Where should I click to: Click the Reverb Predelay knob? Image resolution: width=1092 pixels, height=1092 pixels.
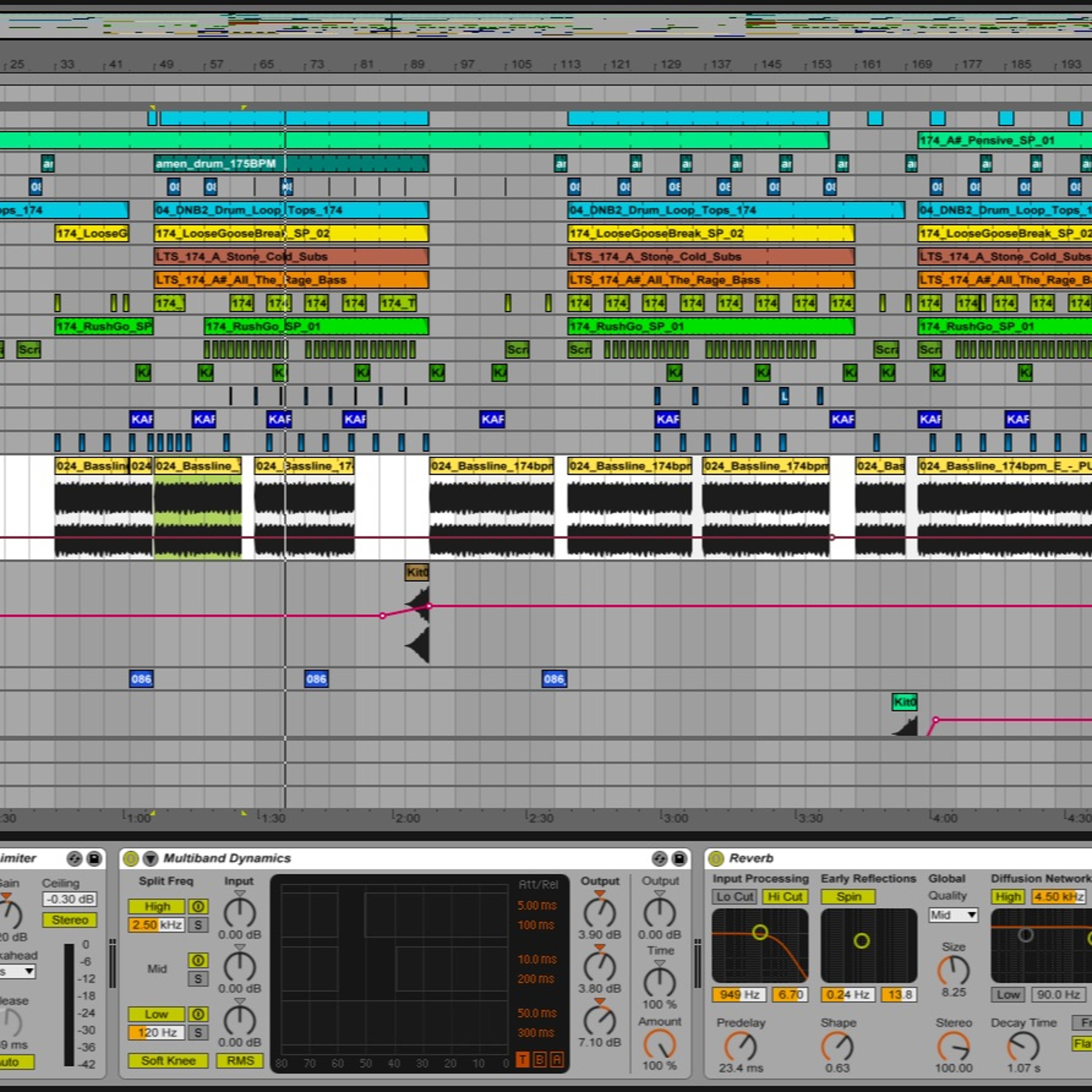740,1047
